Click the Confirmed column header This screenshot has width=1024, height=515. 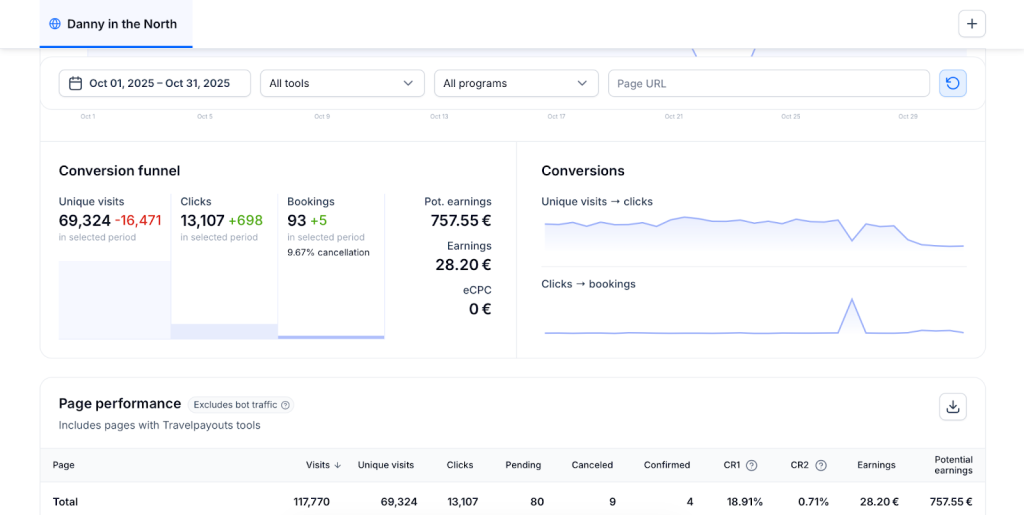(x=666, y=465)
